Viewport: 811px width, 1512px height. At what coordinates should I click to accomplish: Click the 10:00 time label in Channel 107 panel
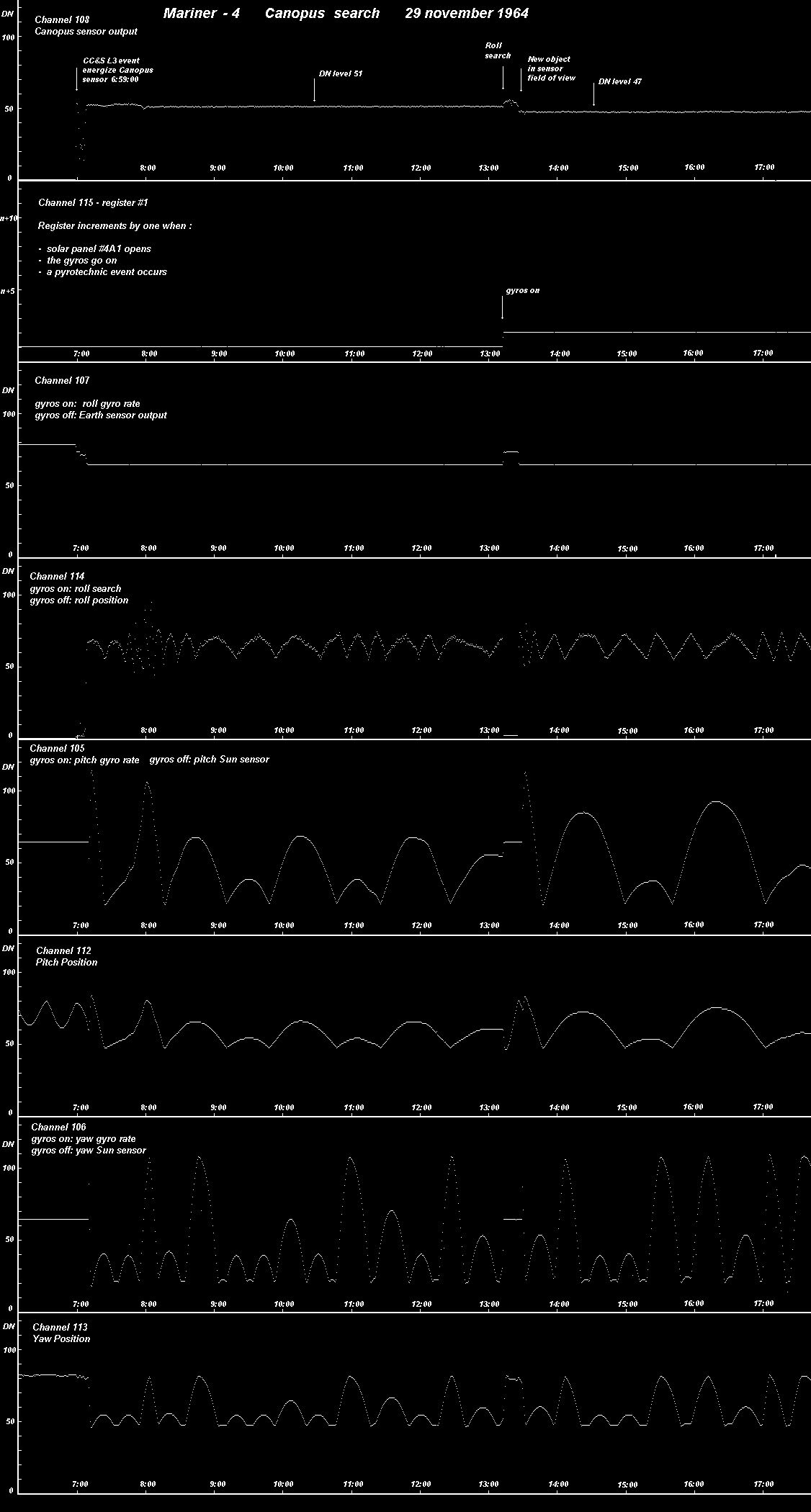pos(284,548)
